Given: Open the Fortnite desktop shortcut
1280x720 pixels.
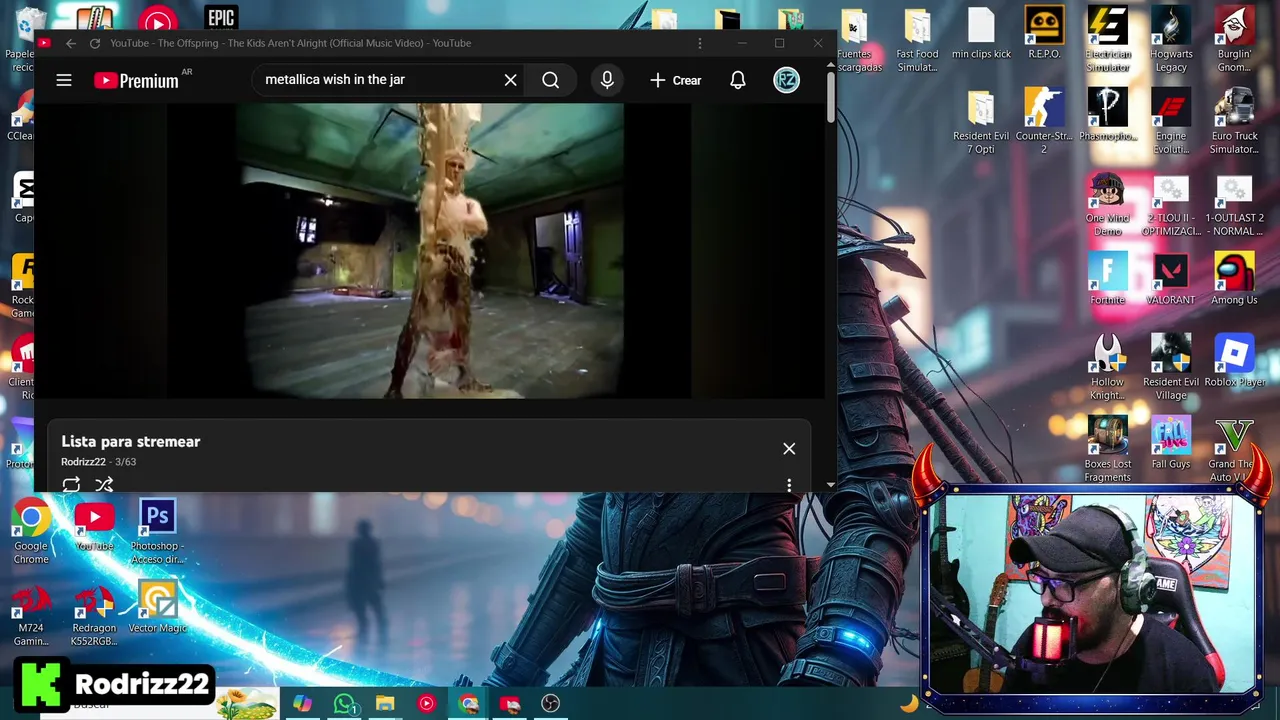Looking at the screenshot, I should click(1107, 279).
